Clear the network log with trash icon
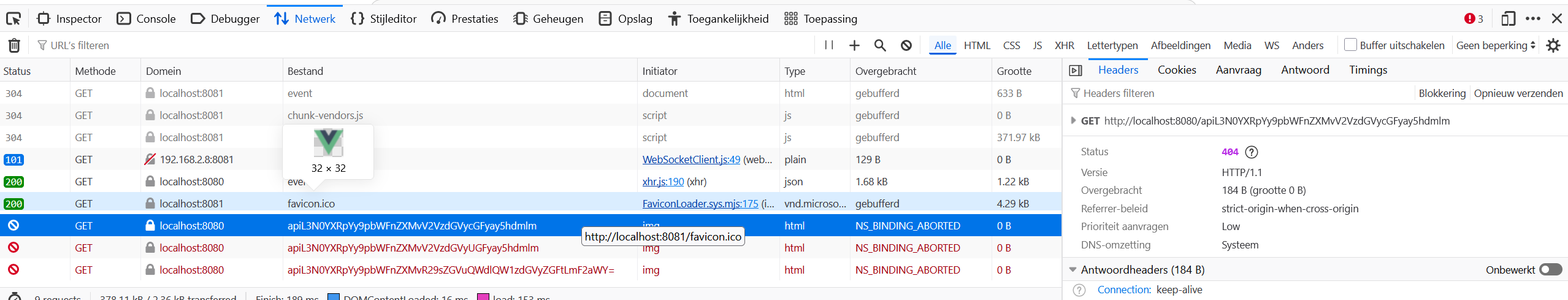 (x=14, y=45)
